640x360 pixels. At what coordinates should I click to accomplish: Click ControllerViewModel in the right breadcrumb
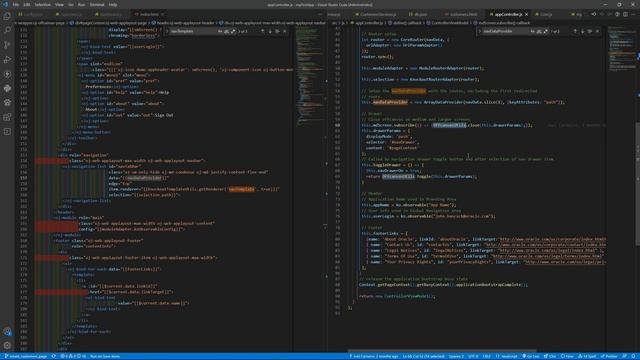pos(450,23)
